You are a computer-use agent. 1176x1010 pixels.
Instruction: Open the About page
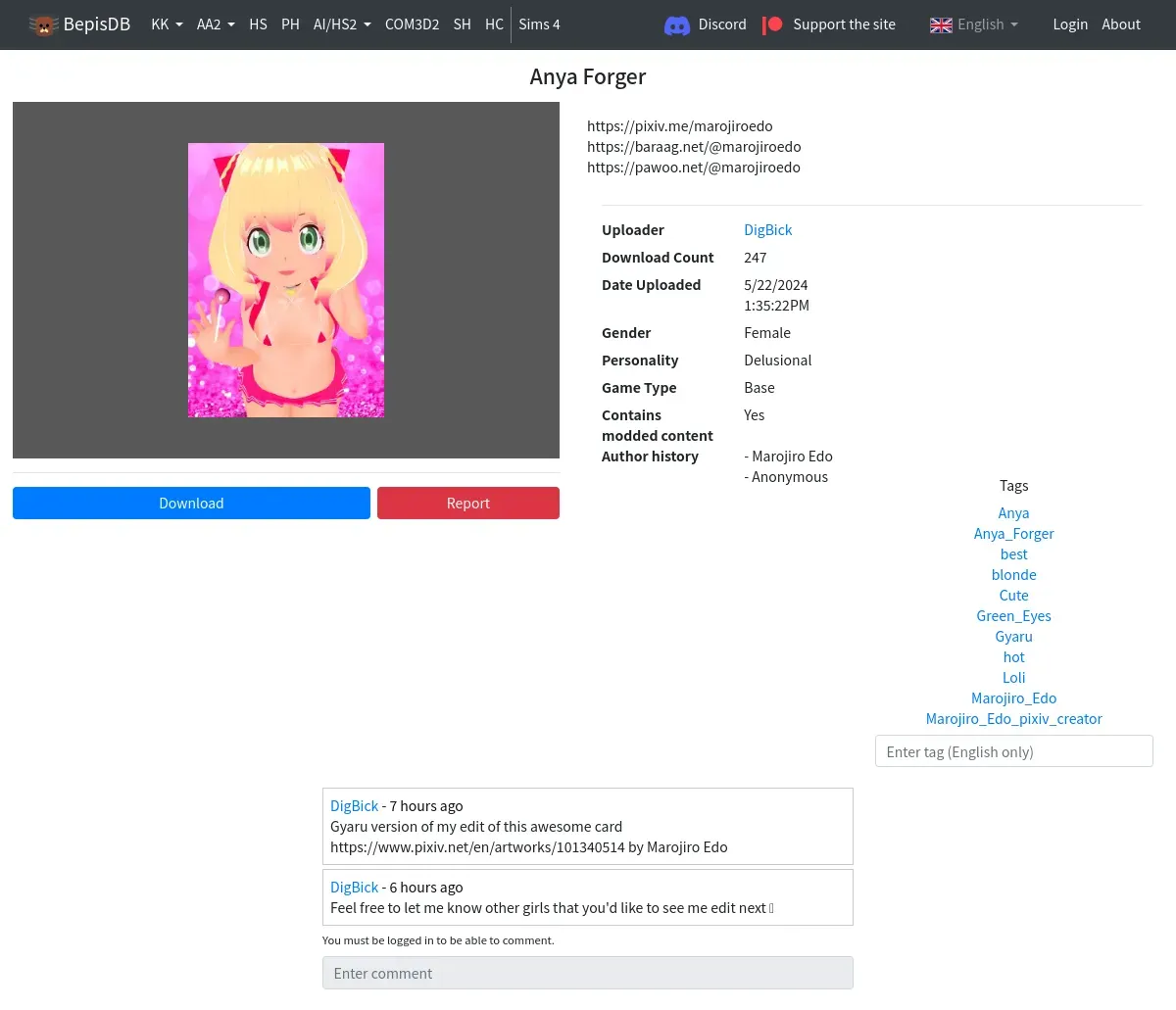click(1121, 24)
